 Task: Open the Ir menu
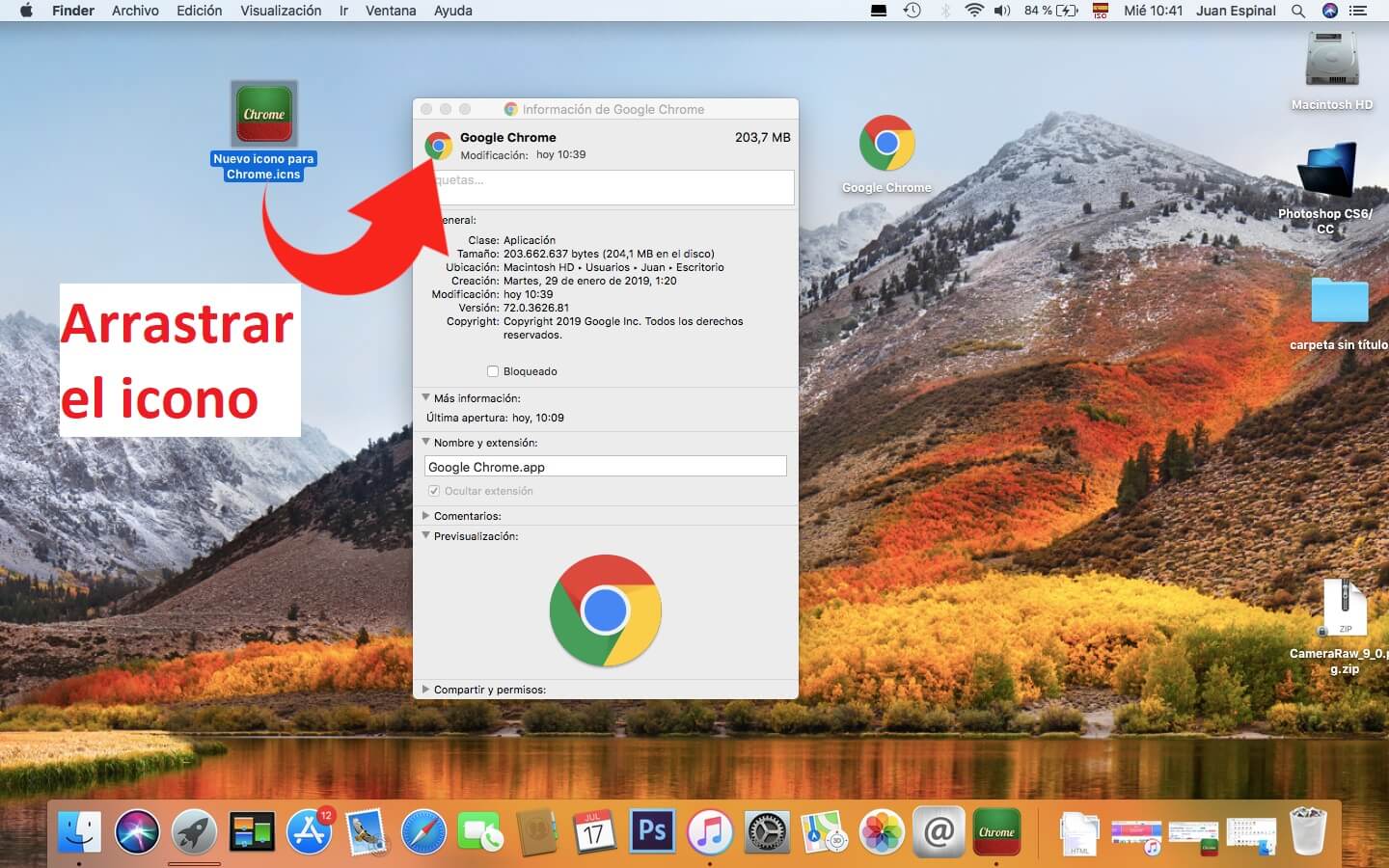343,11
